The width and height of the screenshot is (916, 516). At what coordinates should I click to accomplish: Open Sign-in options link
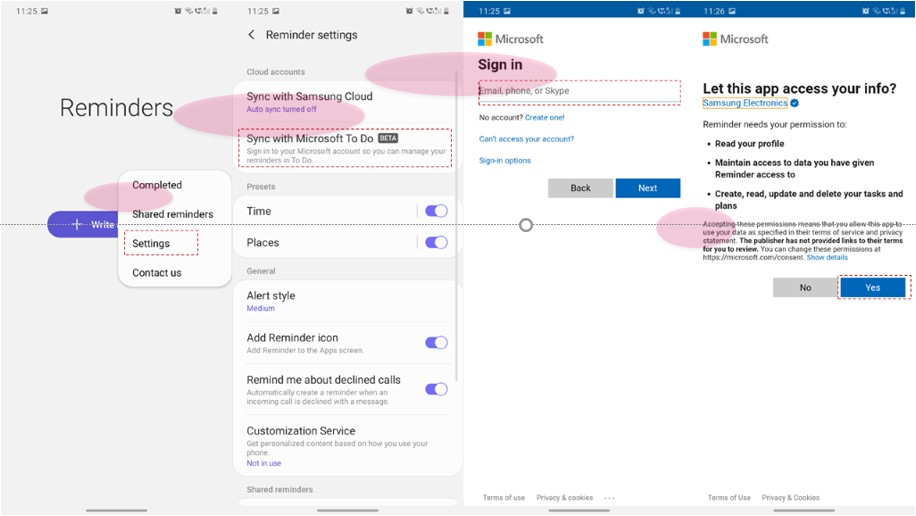(x=505, y=161)
